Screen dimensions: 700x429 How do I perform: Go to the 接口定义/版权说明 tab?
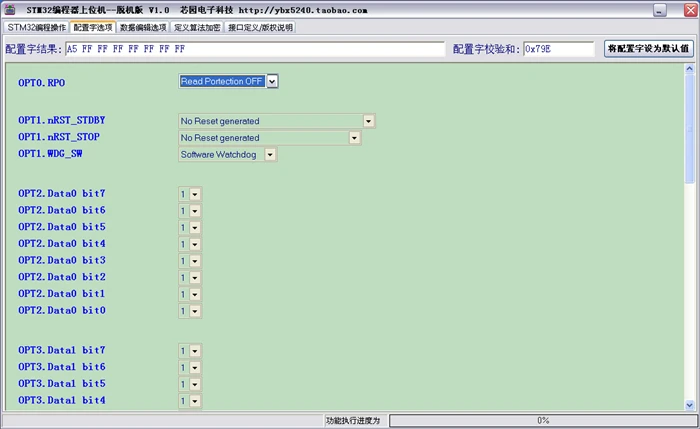(x=260, y=27)
